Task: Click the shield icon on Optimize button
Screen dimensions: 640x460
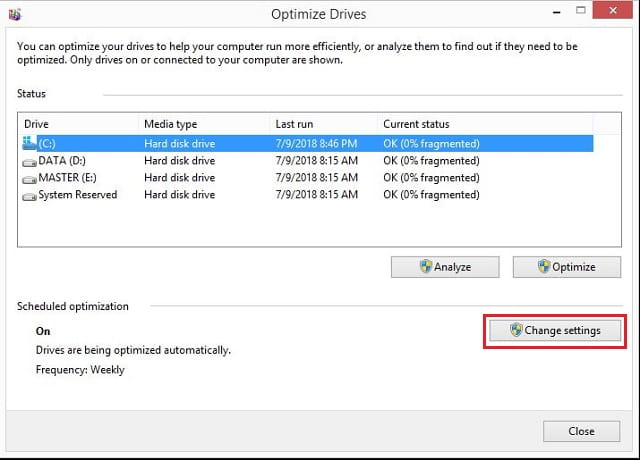Action: tap(544, 267)
